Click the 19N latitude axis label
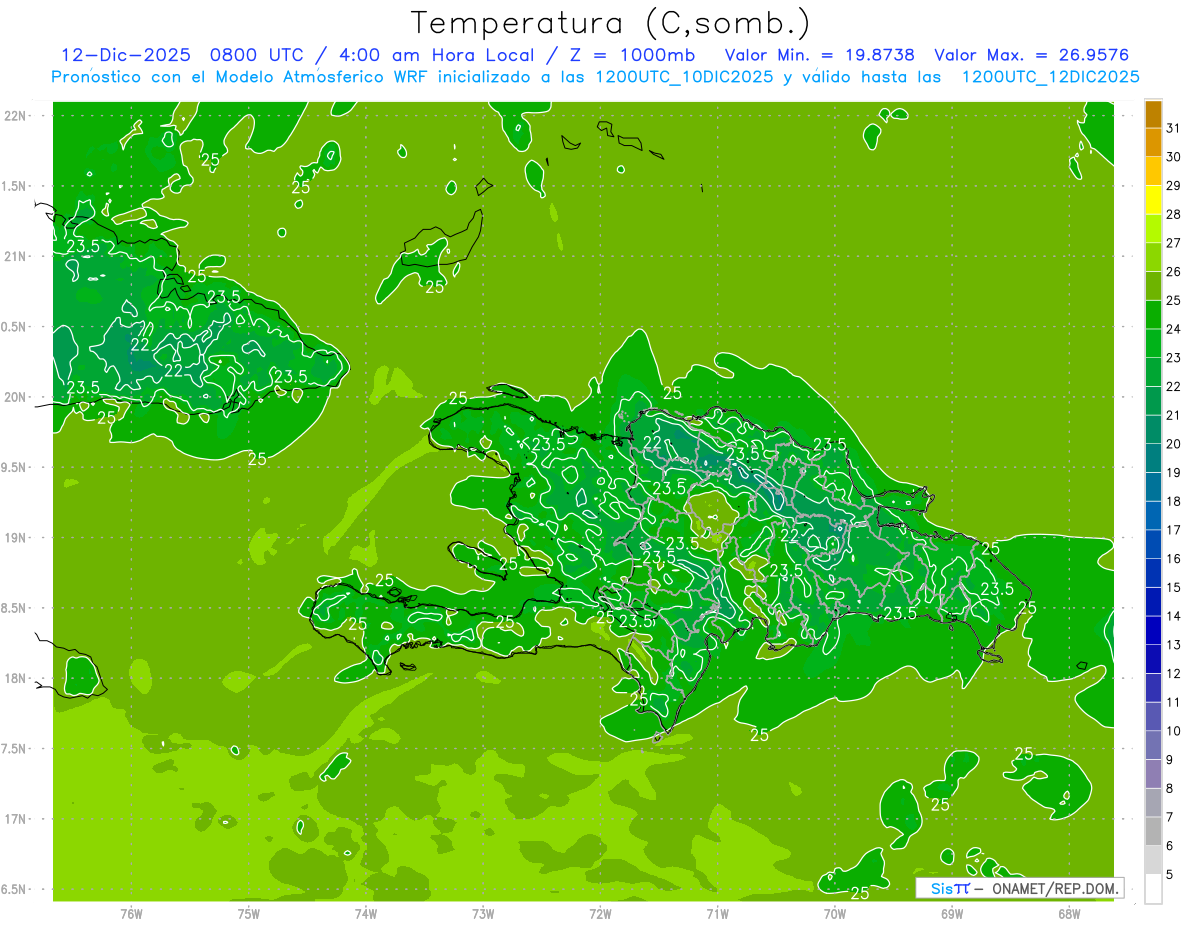 tap(16, 537)
